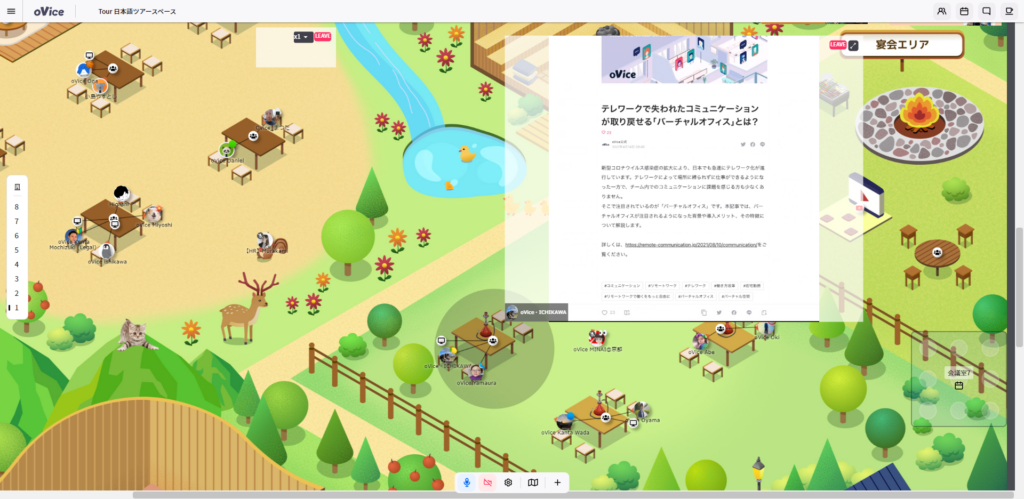This screenshot has width=1024, height=499.
Task: Open the user list icon in top bar
Action: click(x=942, y=11)
